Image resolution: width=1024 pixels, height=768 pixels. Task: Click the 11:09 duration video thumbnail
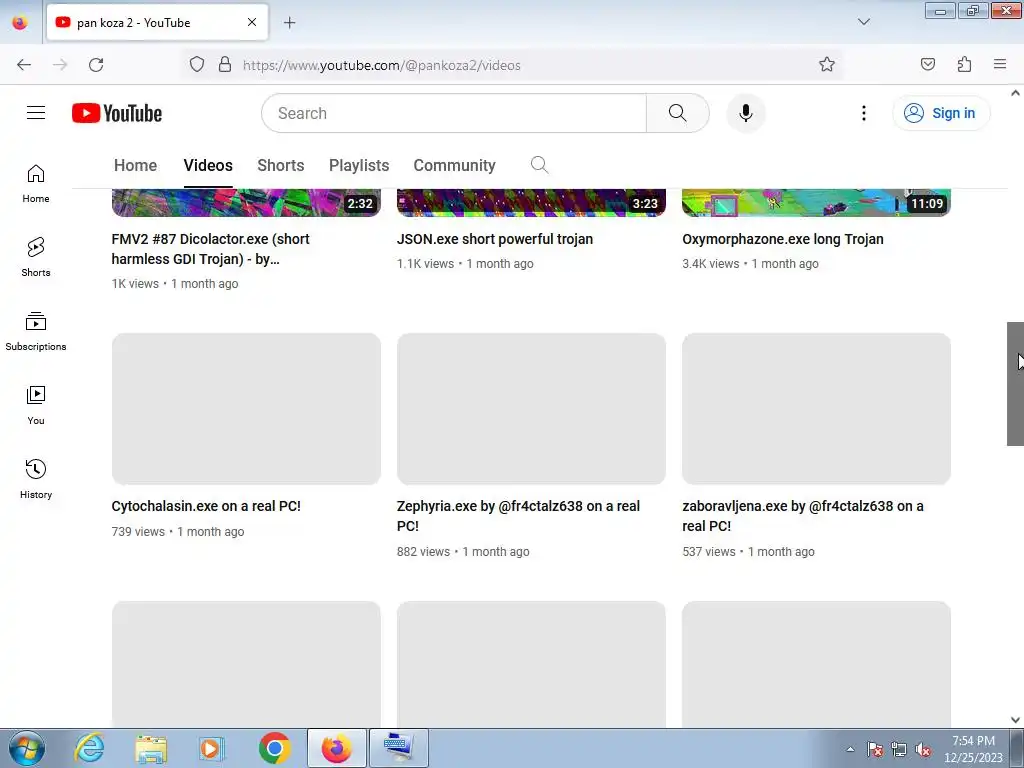click(816, 203)
